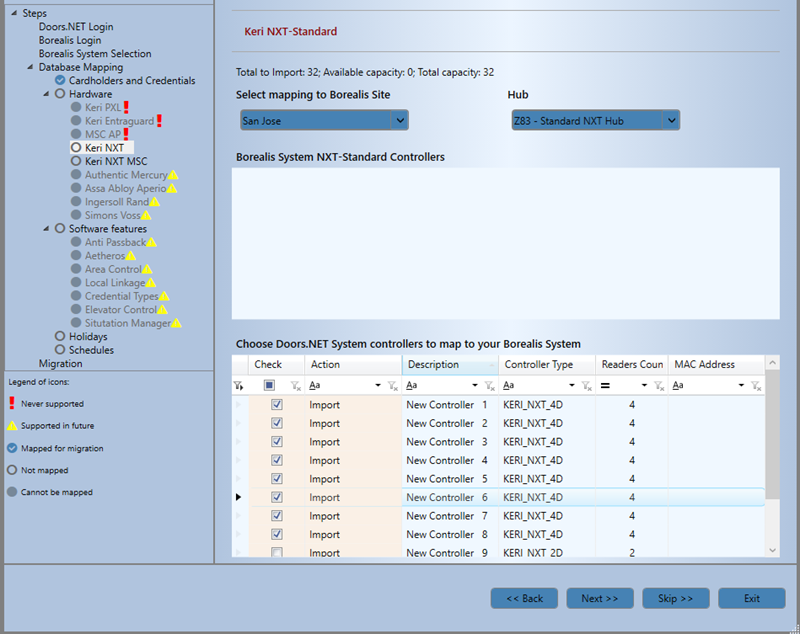Open the Action column filter operator dropdown
Image resolution: width=800 pixels, height=634 pixels.
click(378, 386)
